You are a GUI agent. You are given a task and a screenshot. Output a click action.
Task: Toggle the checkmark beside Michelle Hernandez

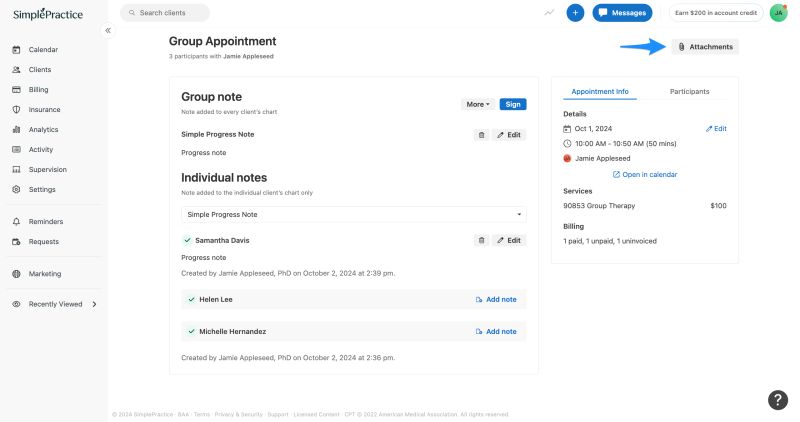coord(191,332)
